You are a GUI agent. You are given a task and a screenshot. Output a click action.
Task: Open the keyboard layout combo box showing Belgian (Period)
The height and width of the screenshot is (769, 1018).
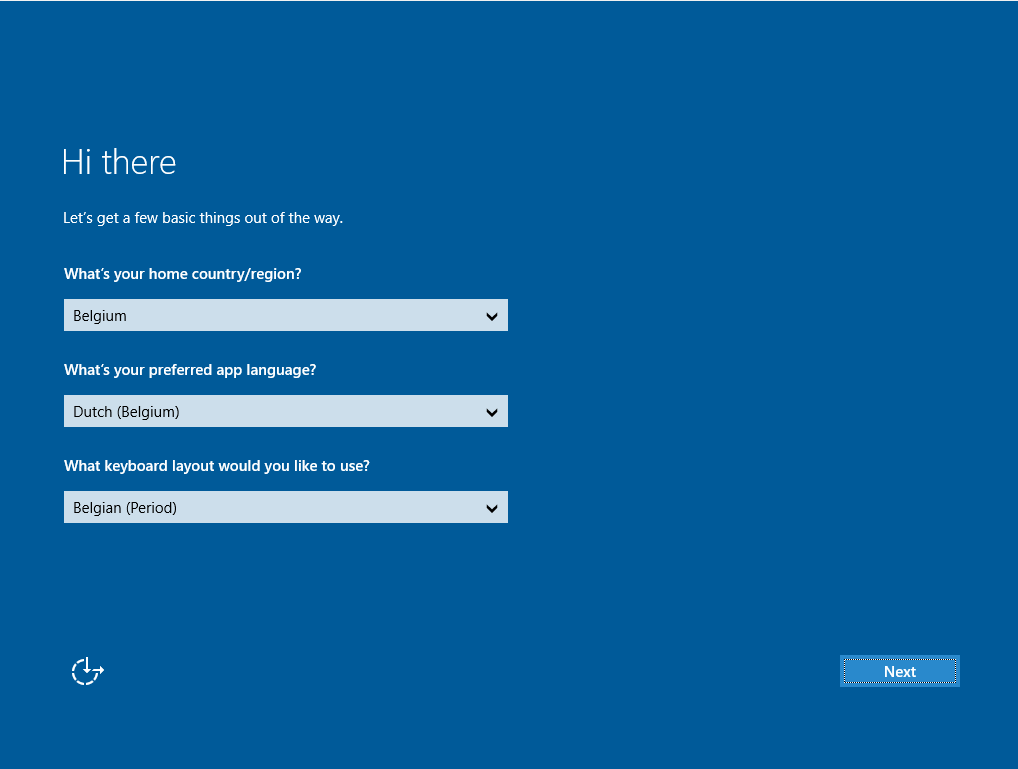click(x=286, y=507)
